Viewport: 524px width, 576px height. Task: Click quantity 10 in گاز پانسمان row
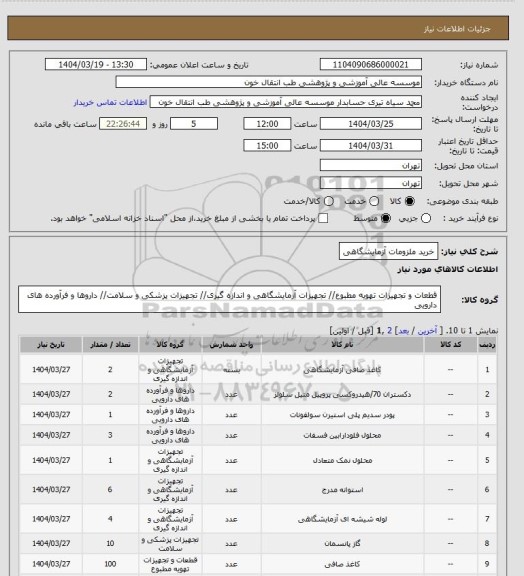click(110, 543)
